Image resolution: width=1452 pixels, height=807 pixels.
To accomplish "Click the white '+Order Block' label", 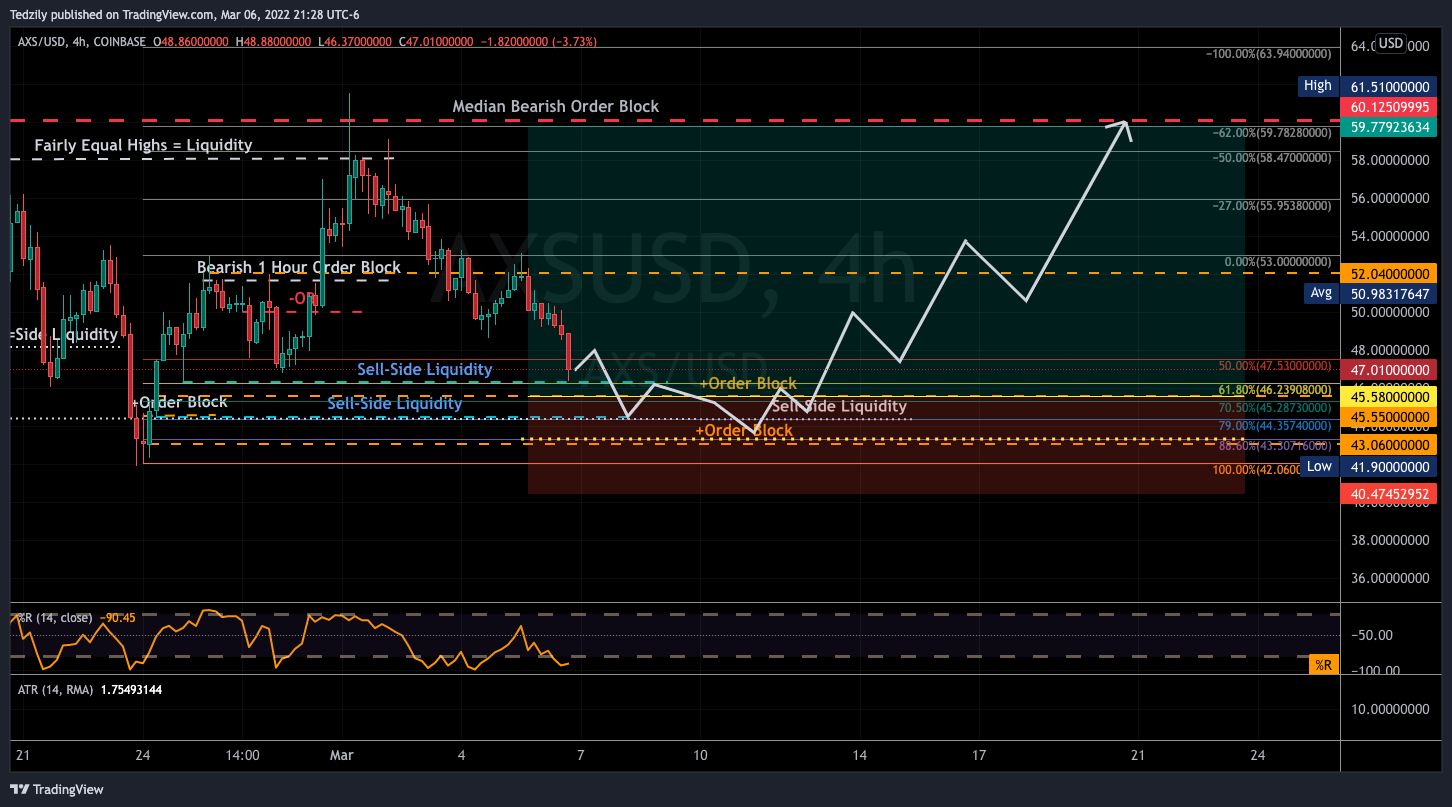I will tap(179, 402).
